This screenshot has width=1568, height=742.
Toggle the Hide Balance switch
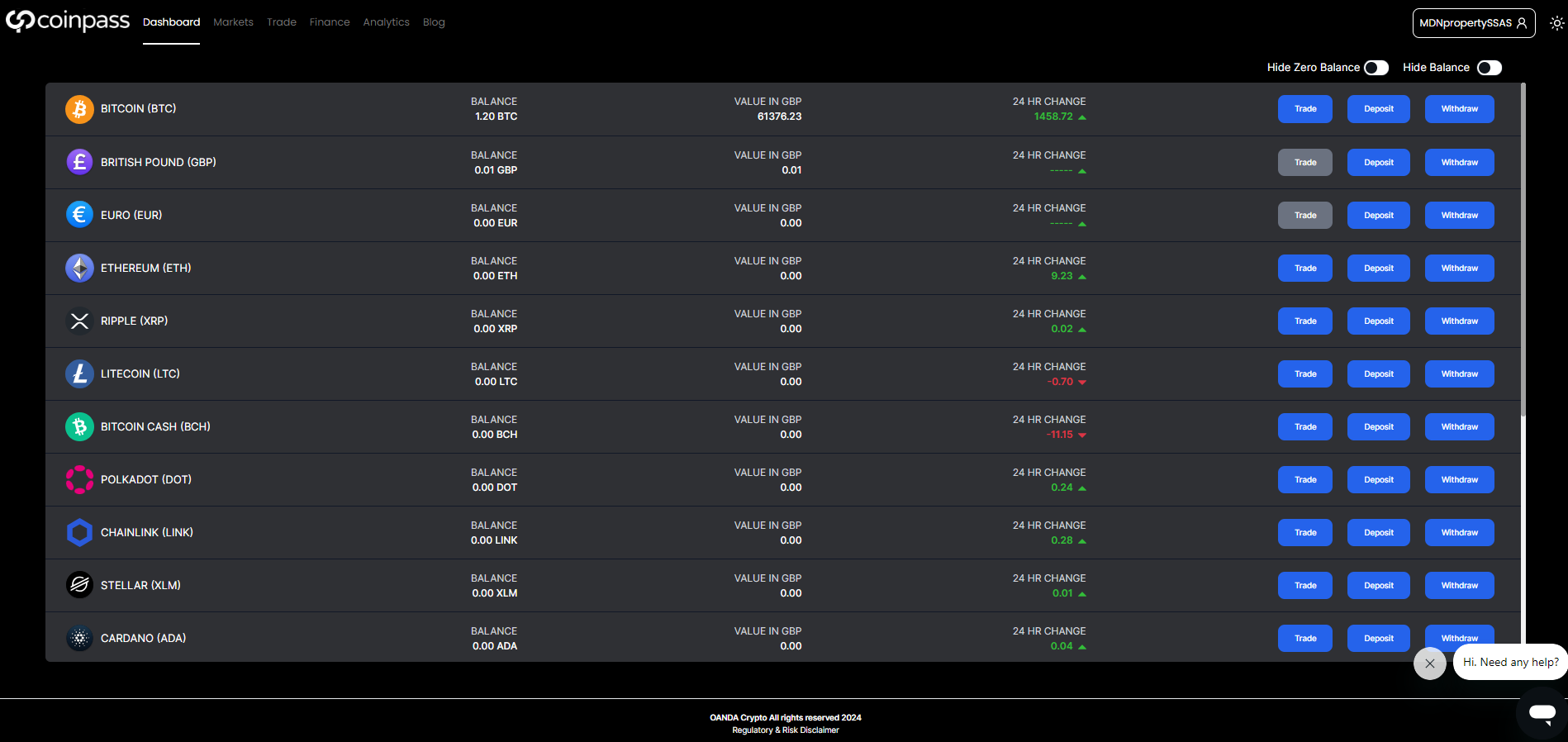click(1490, 68)
